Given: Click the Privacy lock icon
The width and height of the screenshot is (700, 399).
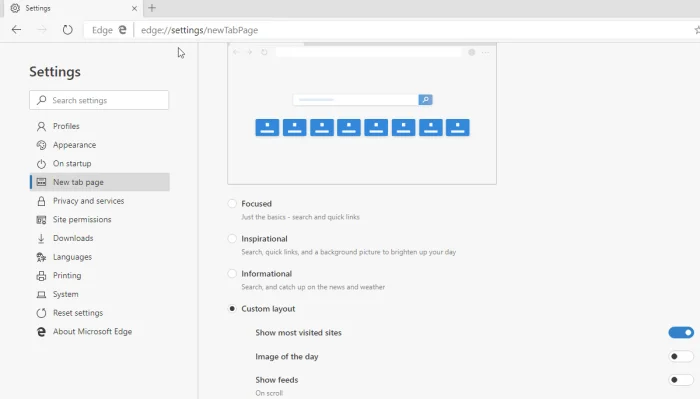Looking at the screenshot, I should [x=41, y=201].
